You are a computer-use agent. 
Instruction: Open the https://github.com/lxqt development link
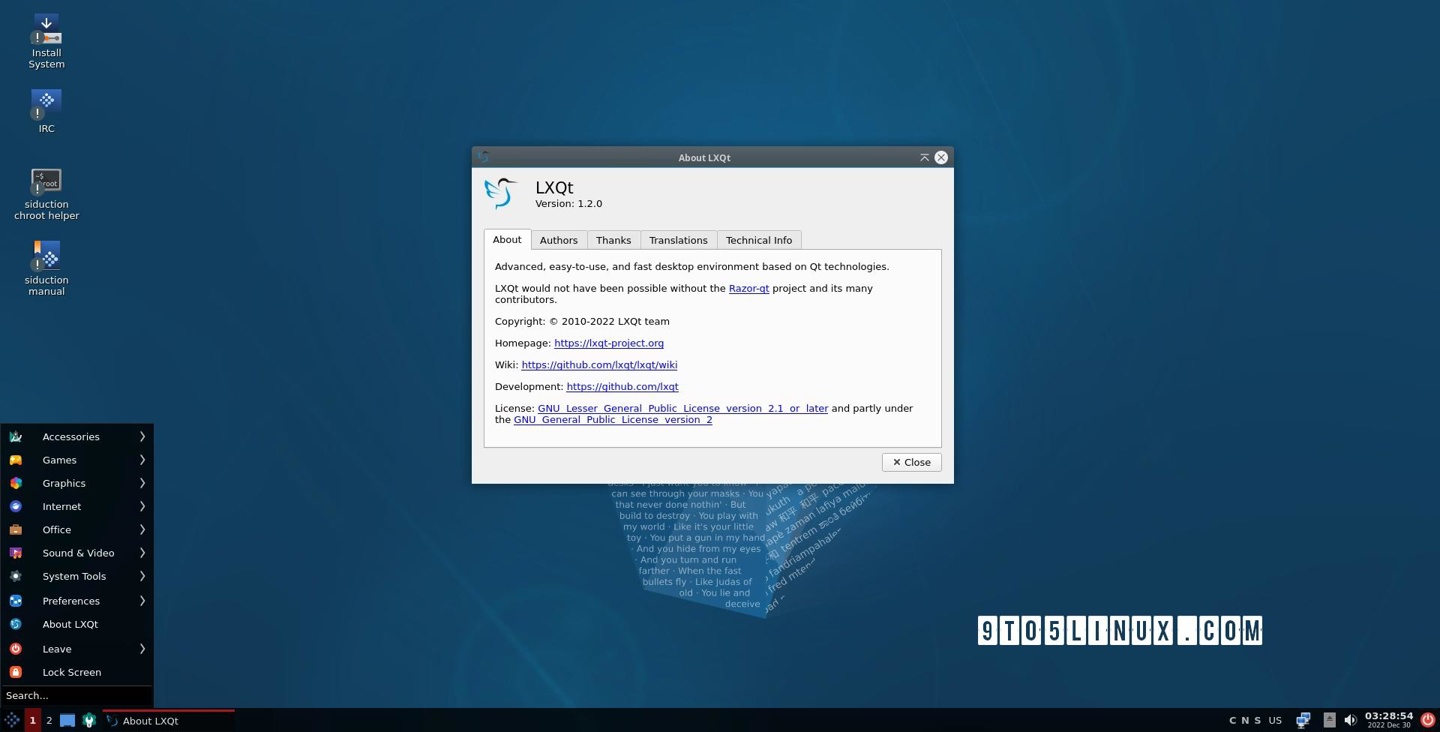point(622,387)
